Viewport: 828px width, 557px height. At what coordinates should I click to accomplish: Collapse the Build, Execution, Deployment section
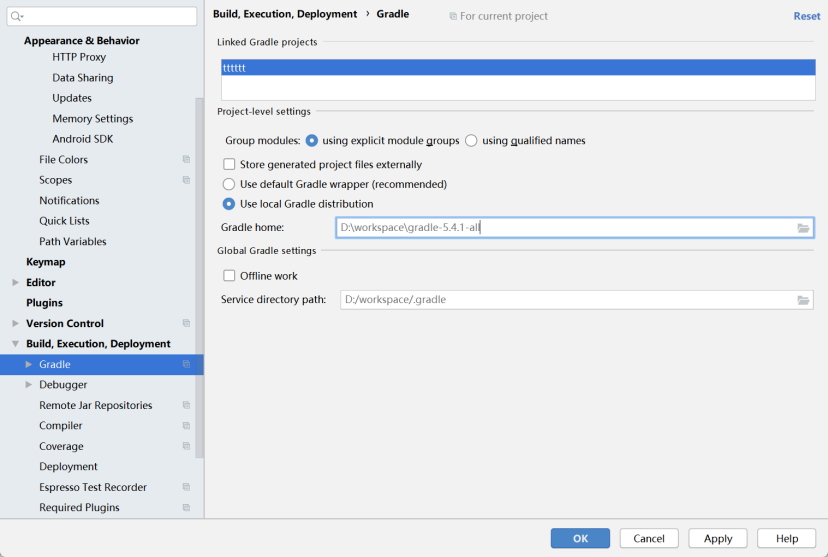coord(15,344)
